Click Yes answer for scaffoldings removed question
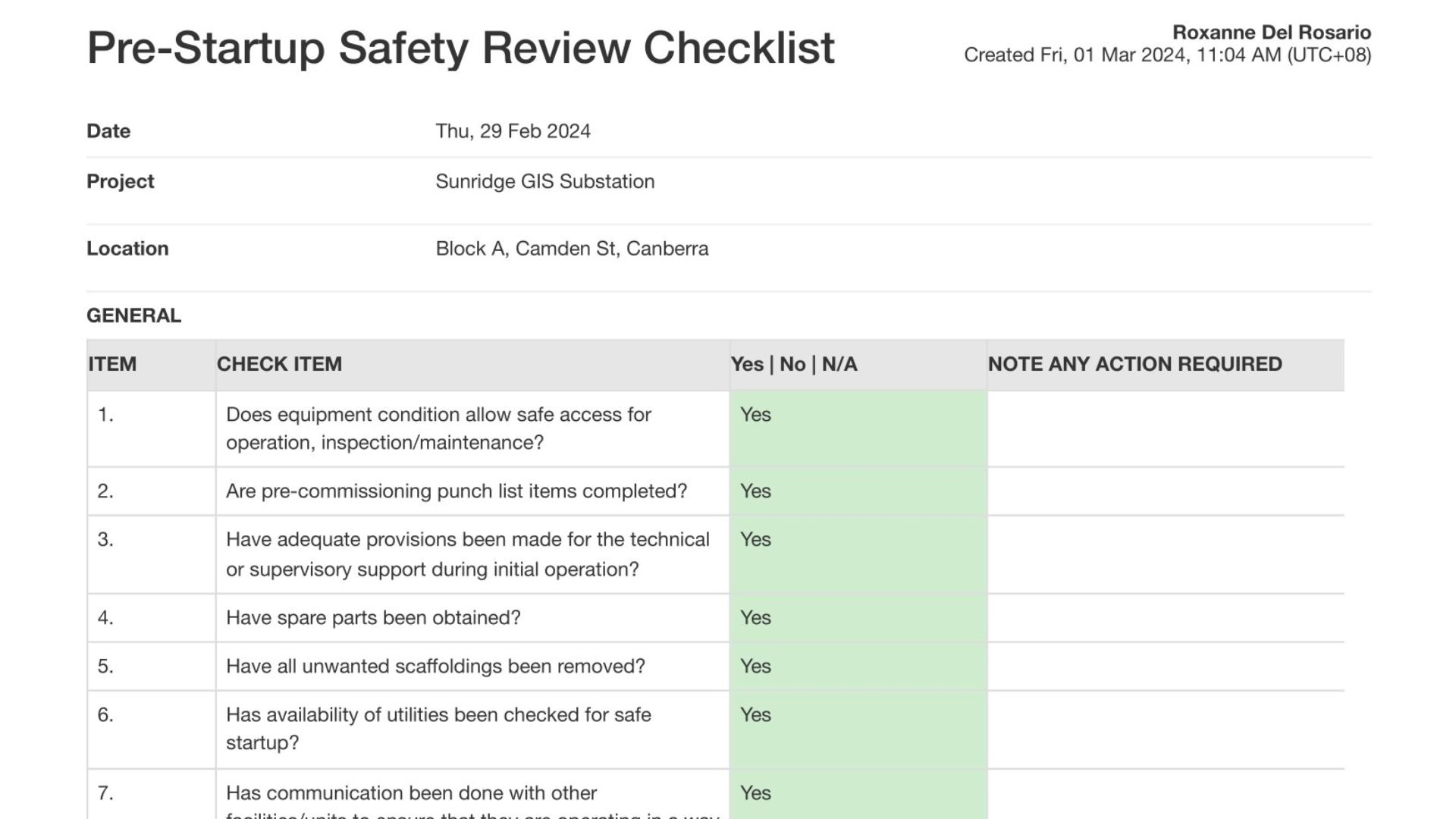The height and width of the screenshot is (819, 1456). 755,667
